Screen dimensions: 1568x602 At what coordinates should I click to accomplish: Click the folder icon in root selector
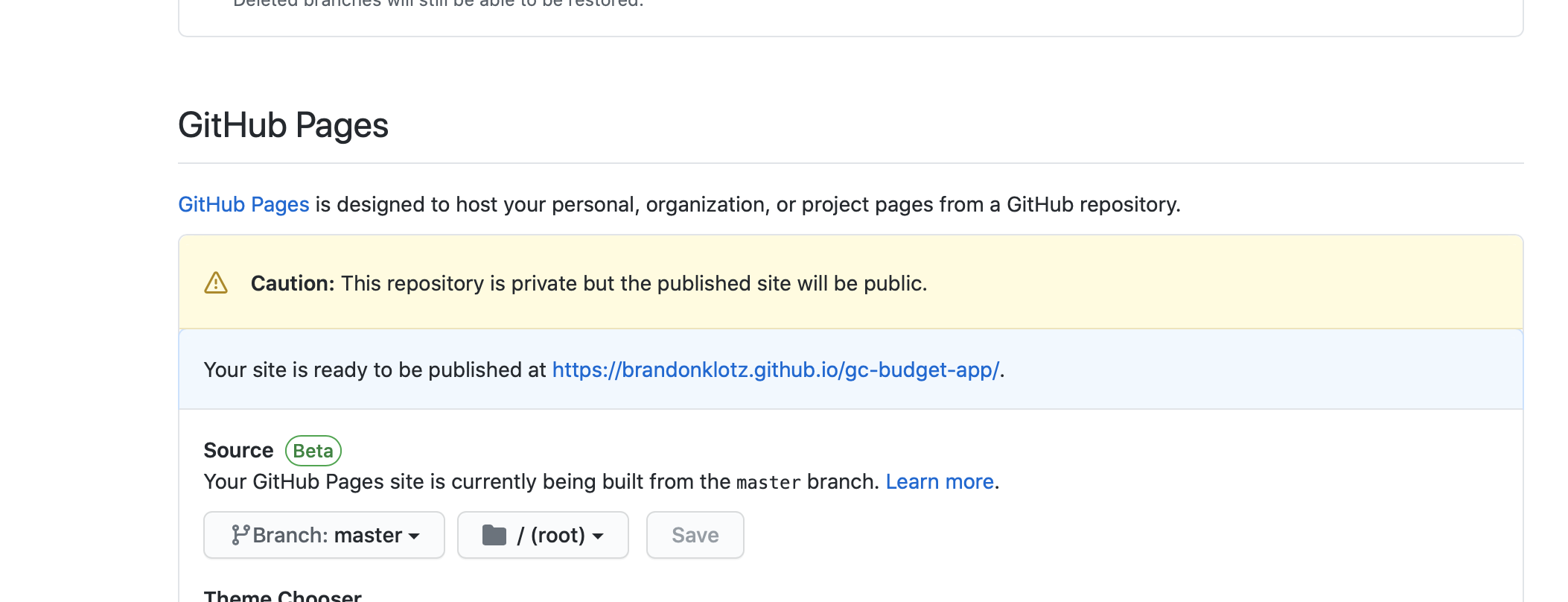(x=494, y=535)
